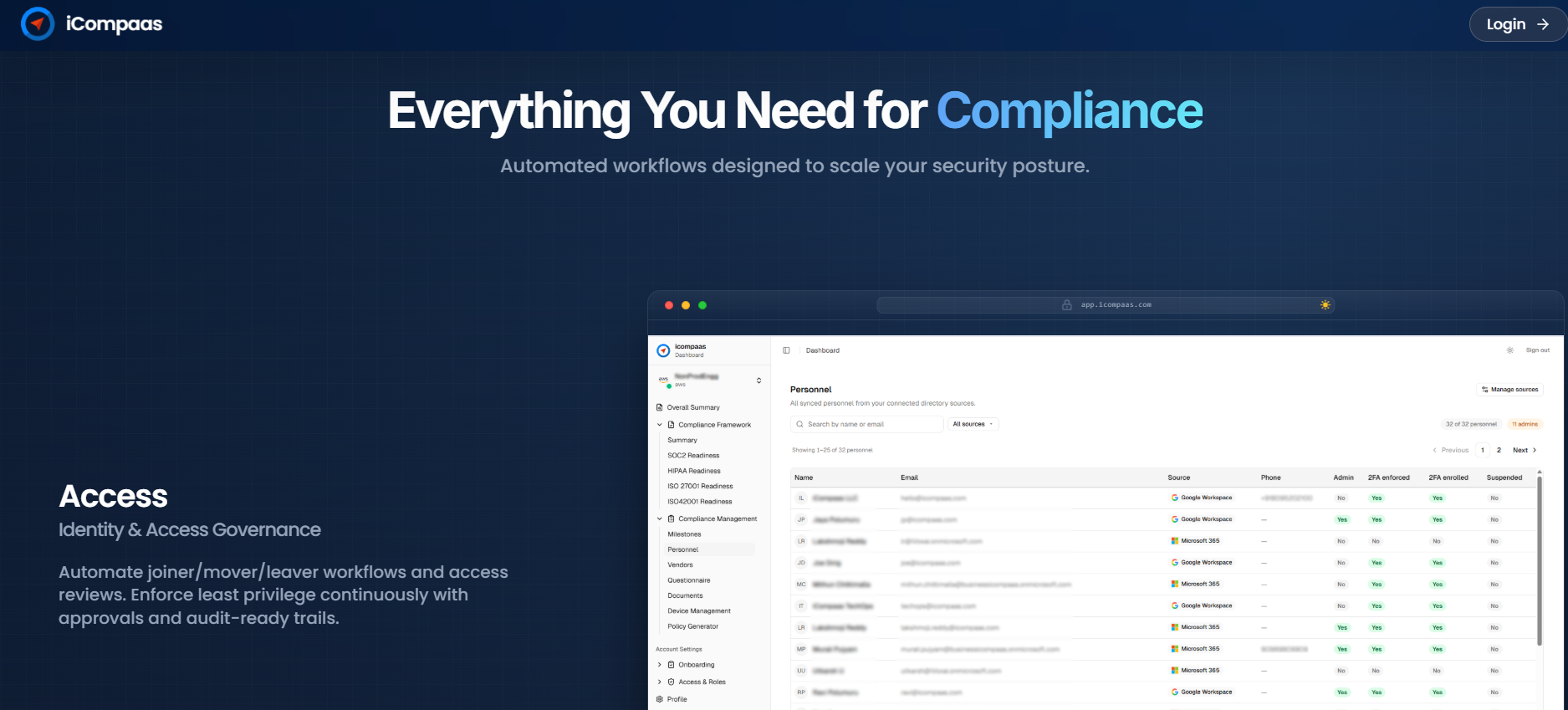Toggle the dashboard sidebar panel icon

click(x=786, y=350)
